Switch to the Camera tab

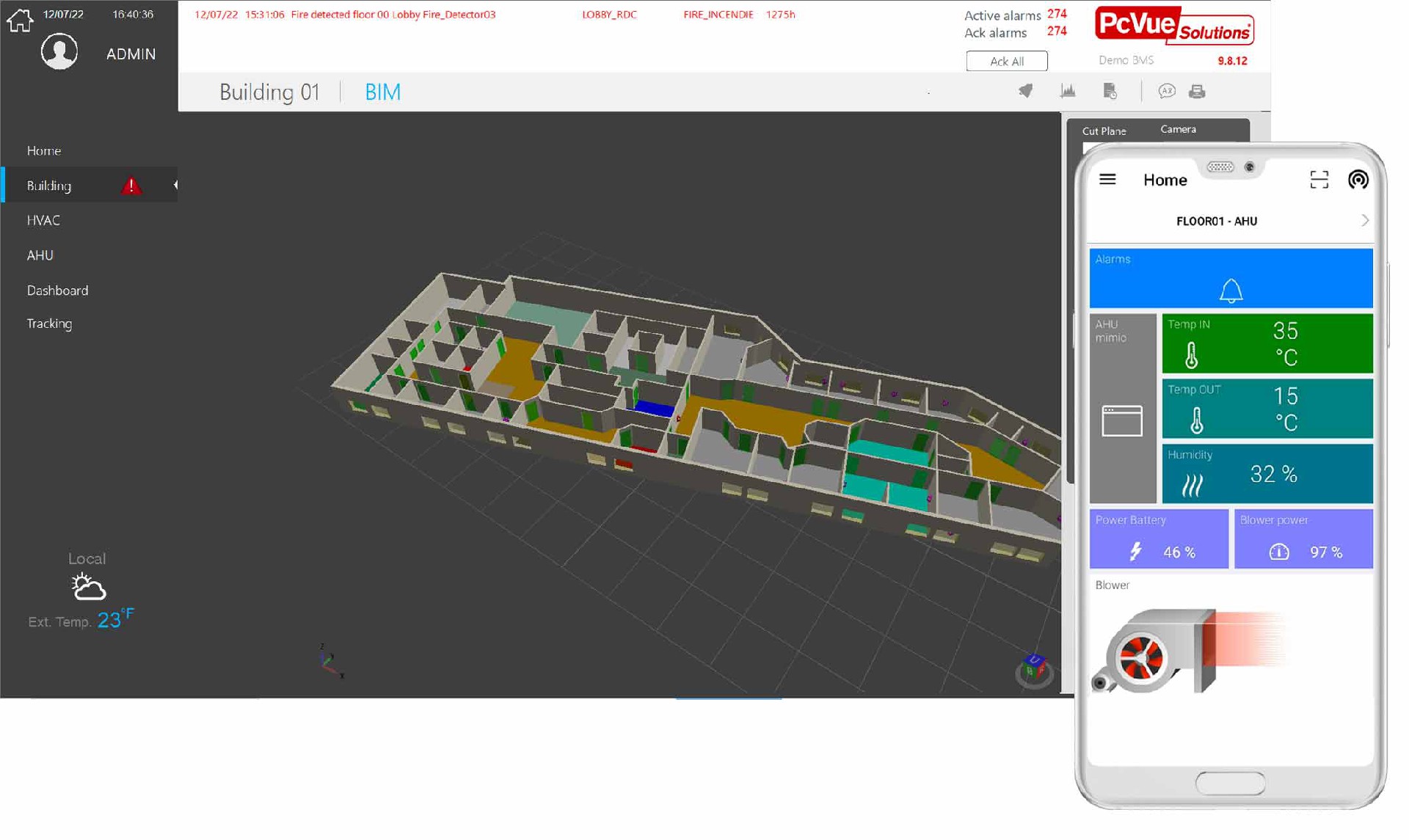tap(1178, 129)
